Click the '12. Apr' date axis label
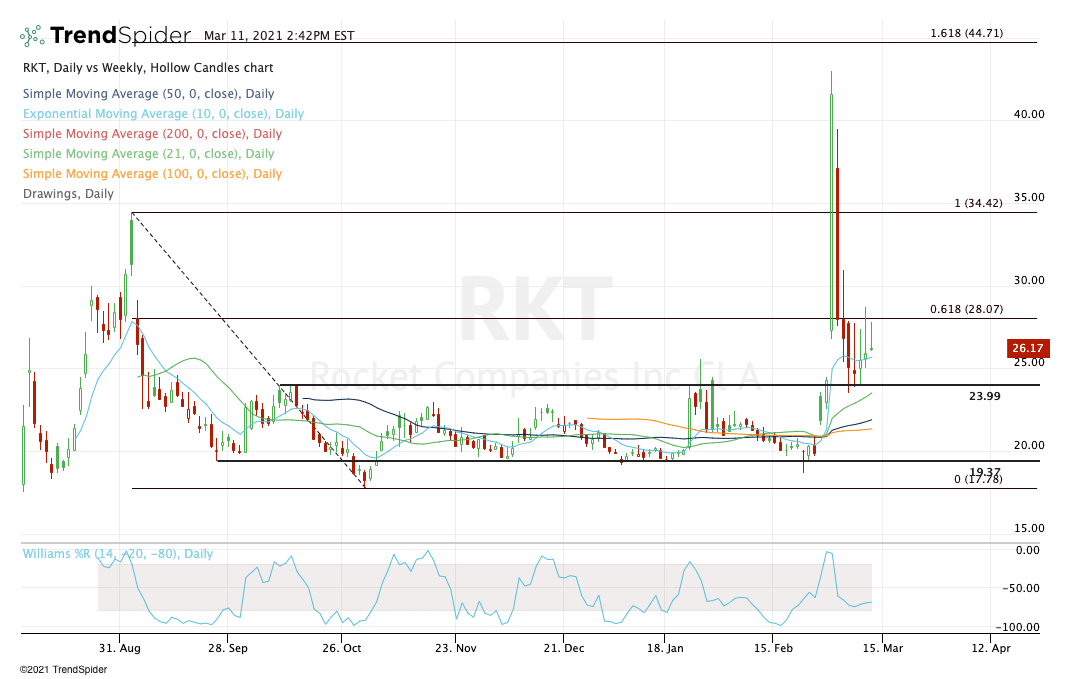The image size is (1070, 679). (990, 648)
